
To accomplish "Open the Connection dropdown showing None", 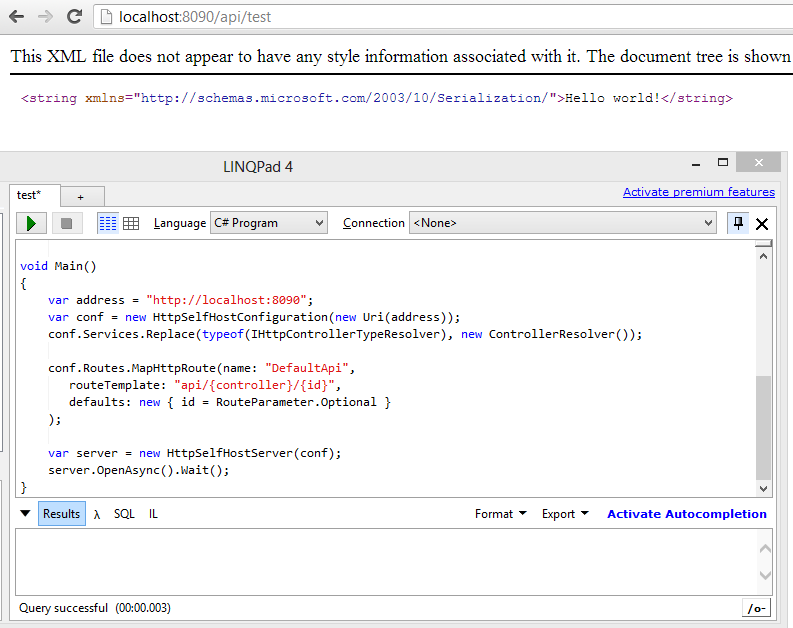I will (x=562, y=223).
